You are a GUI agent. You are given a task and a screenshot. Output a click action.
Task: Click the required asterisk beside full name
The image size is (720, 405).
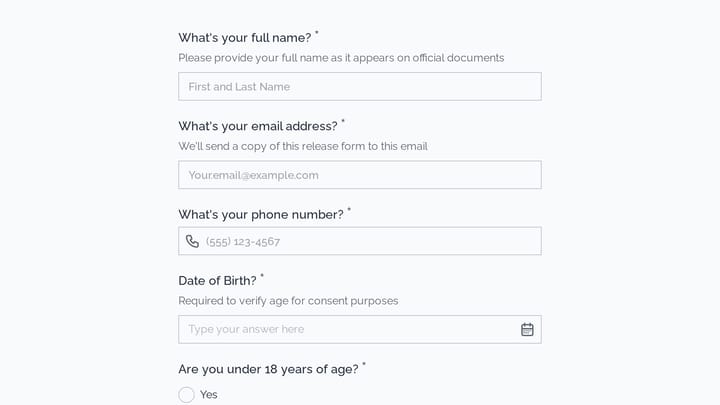(316, 33)
